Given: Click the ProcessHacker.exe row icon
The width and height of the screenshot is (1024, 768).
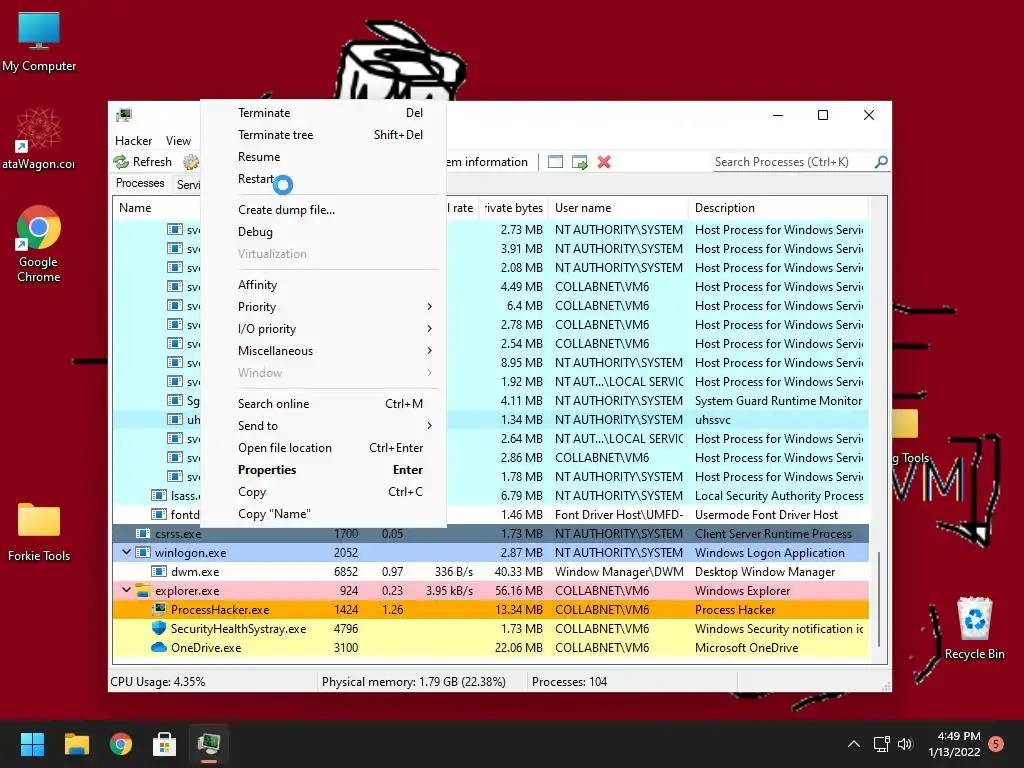Looking at the screenshot, I should pyautogui.click(x=159, y=609).
